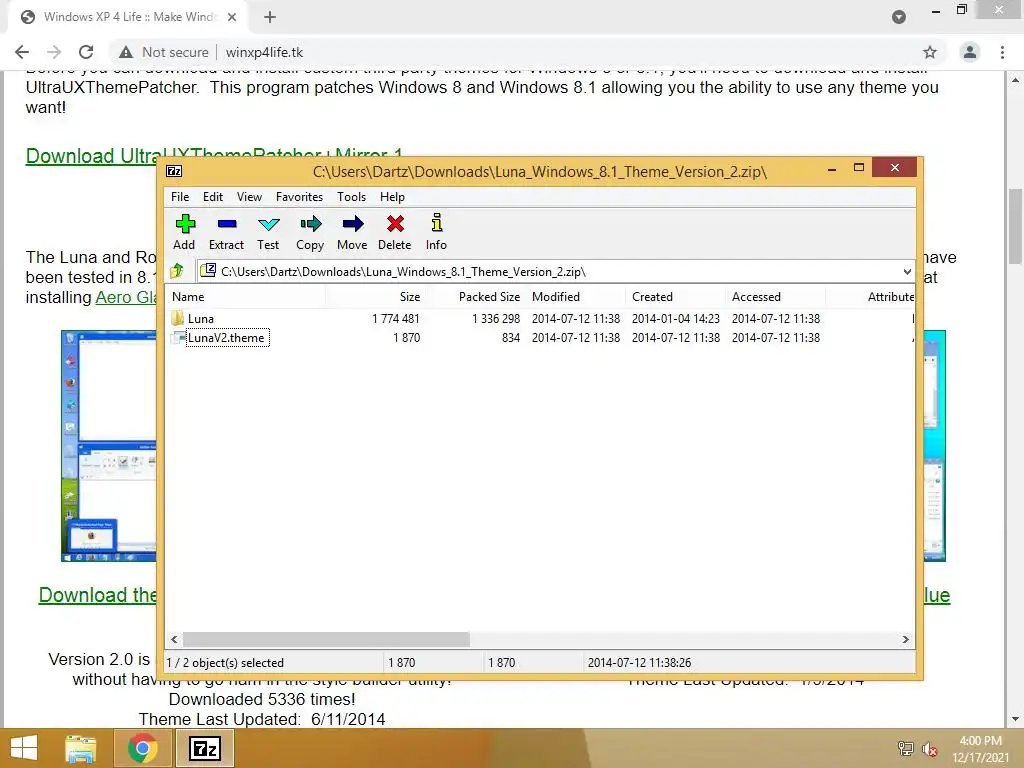The width and height of the screenshot is (1024, 768).
Task: Click the Not secure warning icon
Action: click(126, 52)
